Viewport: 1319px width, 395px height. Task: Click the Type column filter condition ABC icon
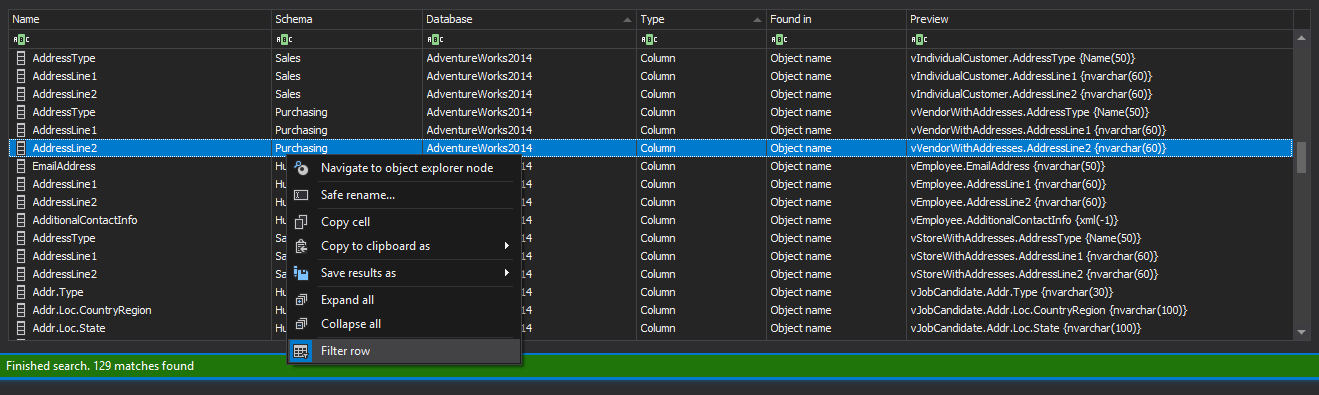648,39
